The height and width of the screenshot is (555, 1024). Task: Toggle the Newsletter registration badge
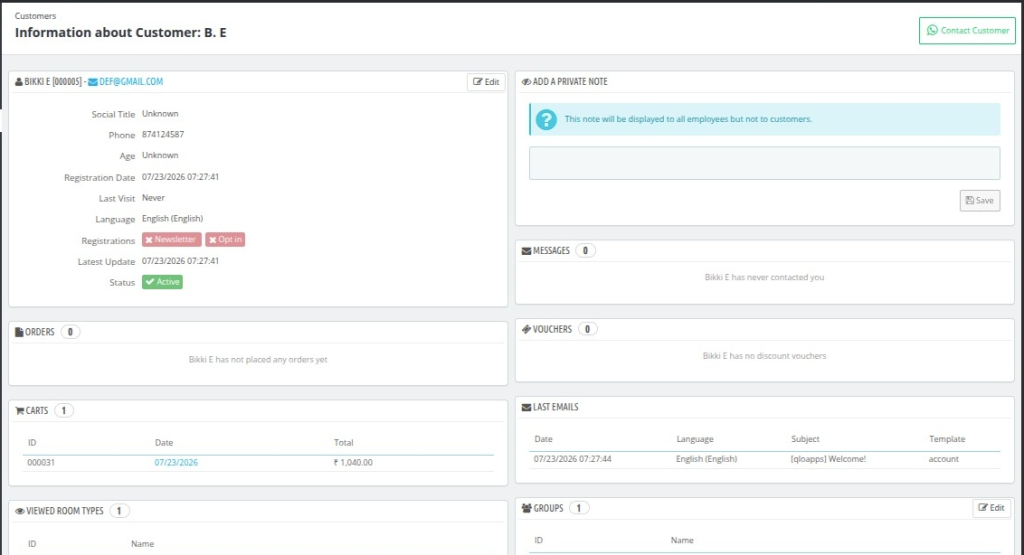(172, 240)
